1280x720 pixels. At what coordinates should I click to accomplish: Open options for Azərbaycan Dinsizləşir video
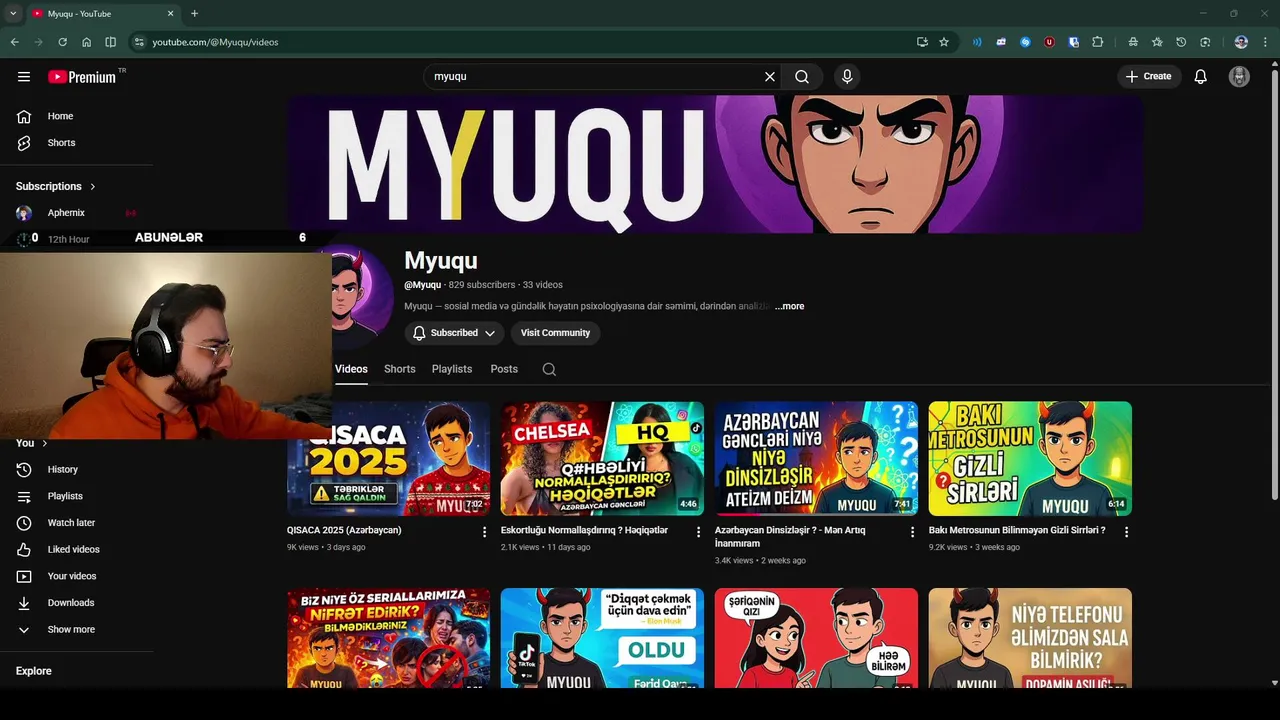click(x=912, y=532)
